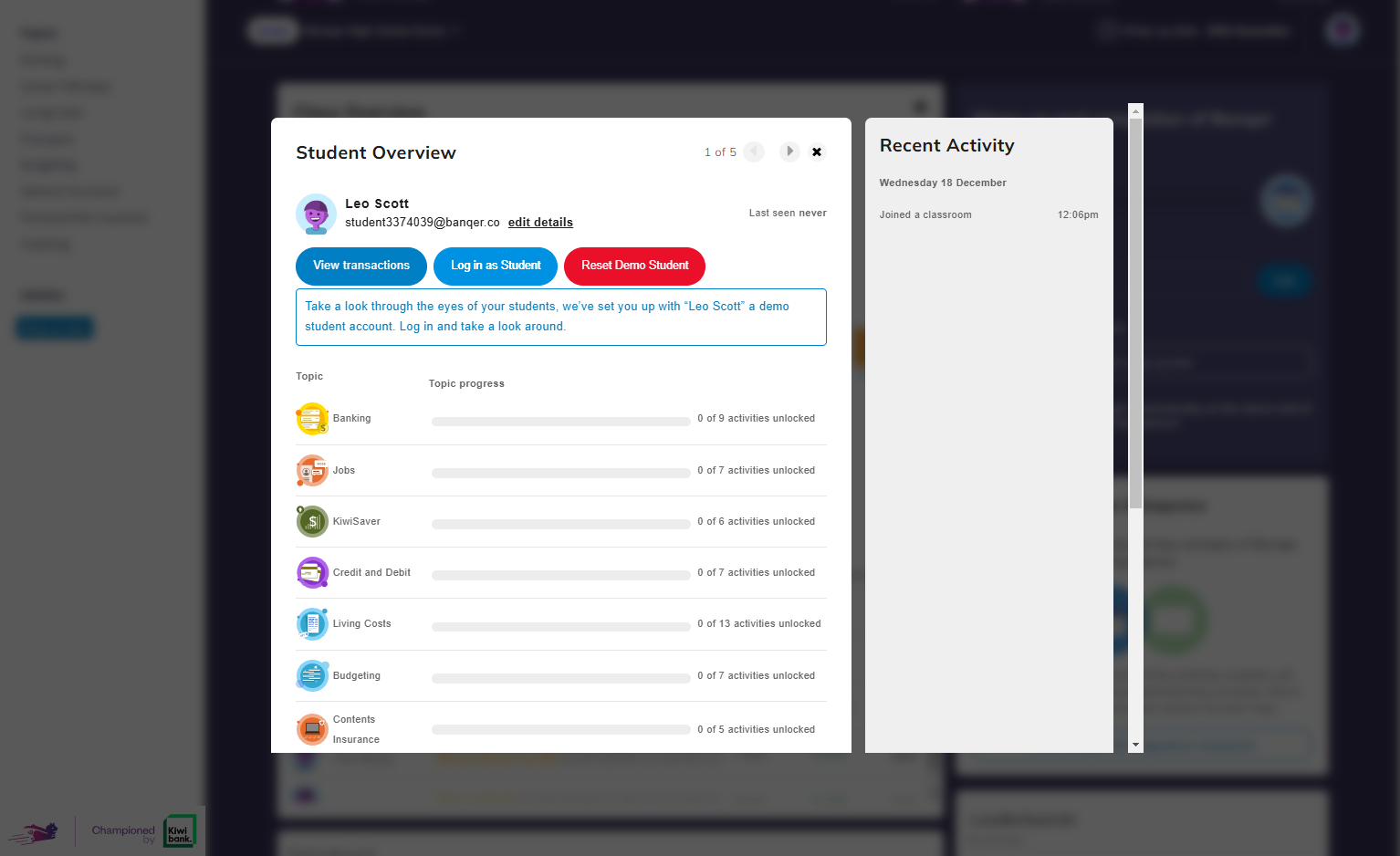Click Leo Scott's avatar icon
Viewport: 1400px width, 856px height.
pos(316,214)
